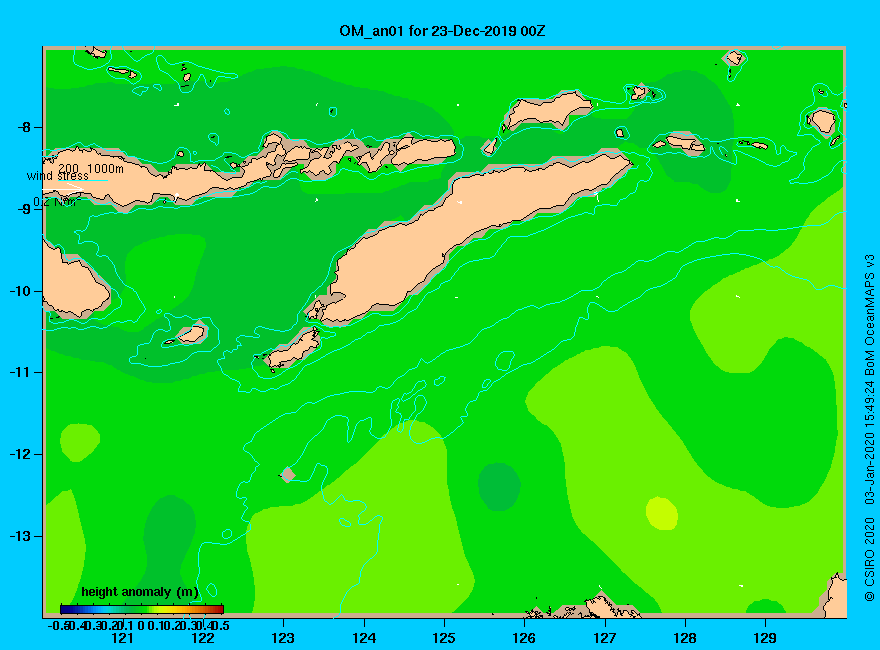Select longitude tick label 125
The height and width of the screenshot is (650, 880).
pos(444,638)
